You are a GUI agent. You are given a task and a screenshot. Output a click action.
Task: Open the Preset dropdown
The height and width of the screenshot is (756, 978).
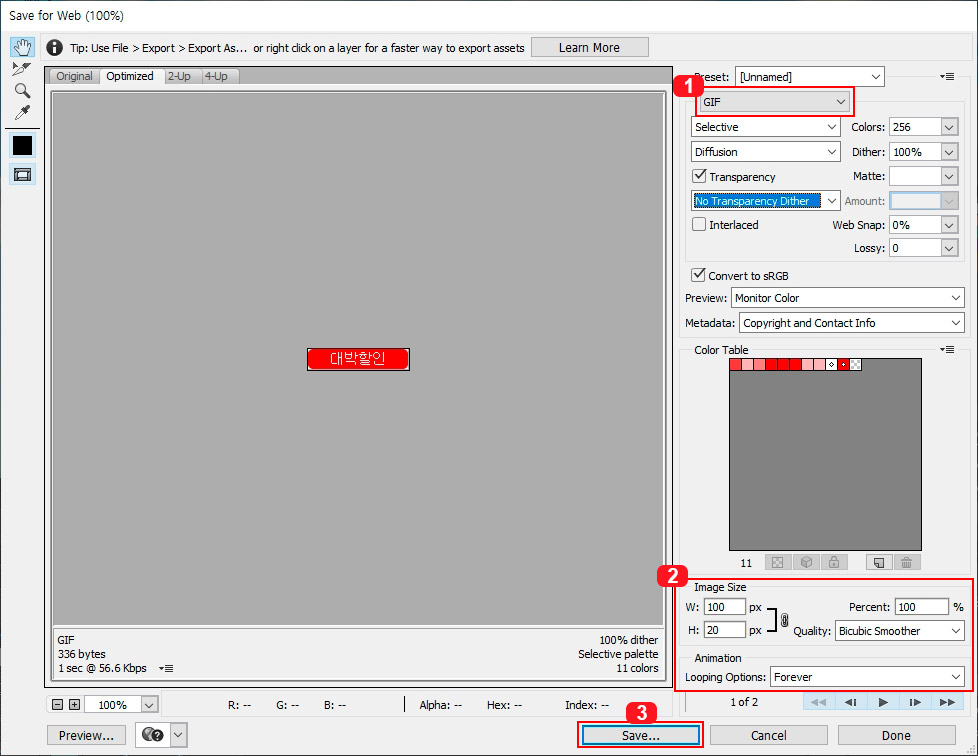[x=810, y=77]
